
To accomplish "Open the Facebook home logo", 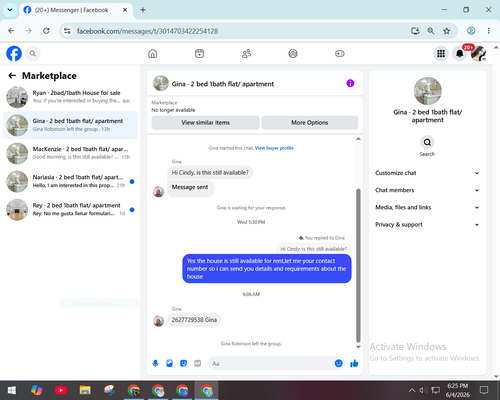I will tap(14, 53).
